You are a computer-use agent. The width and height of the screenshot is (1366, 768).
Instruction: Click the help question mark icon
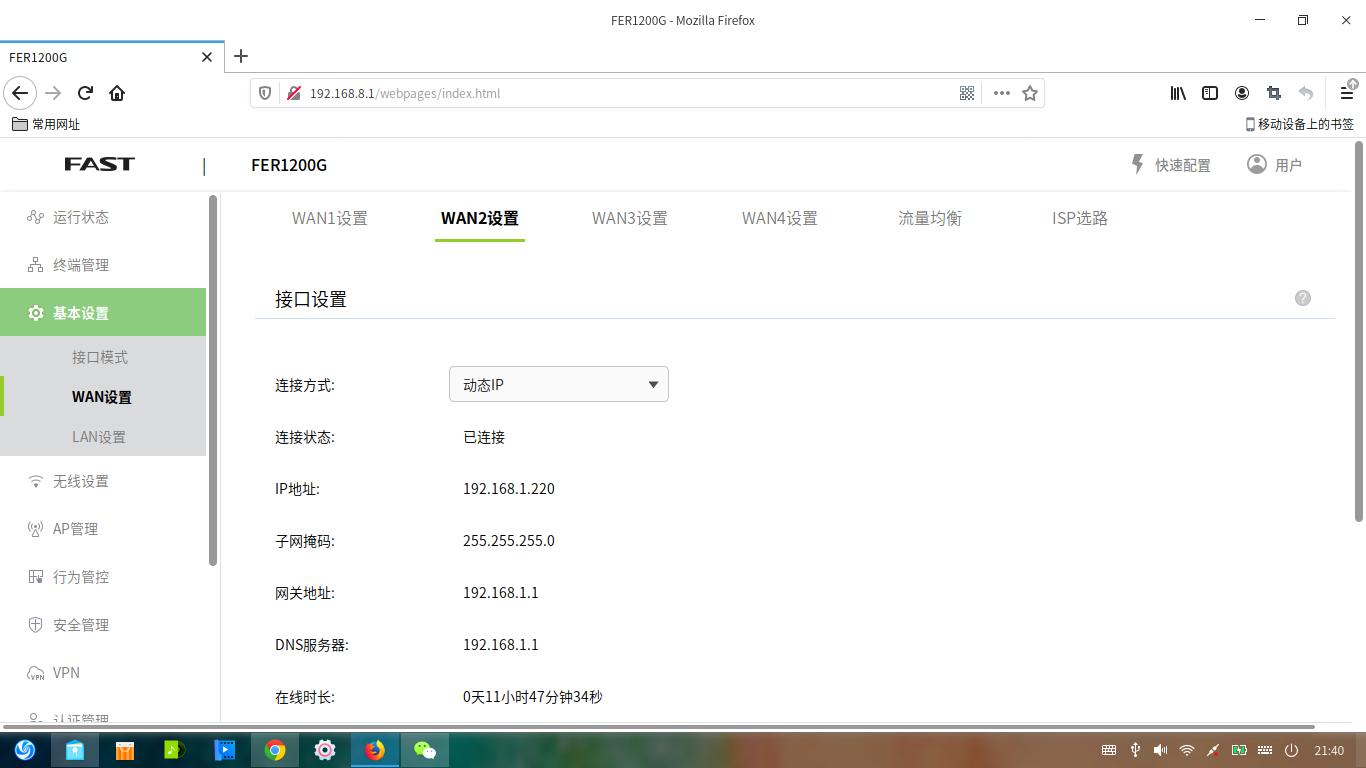tap(1302, 297)
